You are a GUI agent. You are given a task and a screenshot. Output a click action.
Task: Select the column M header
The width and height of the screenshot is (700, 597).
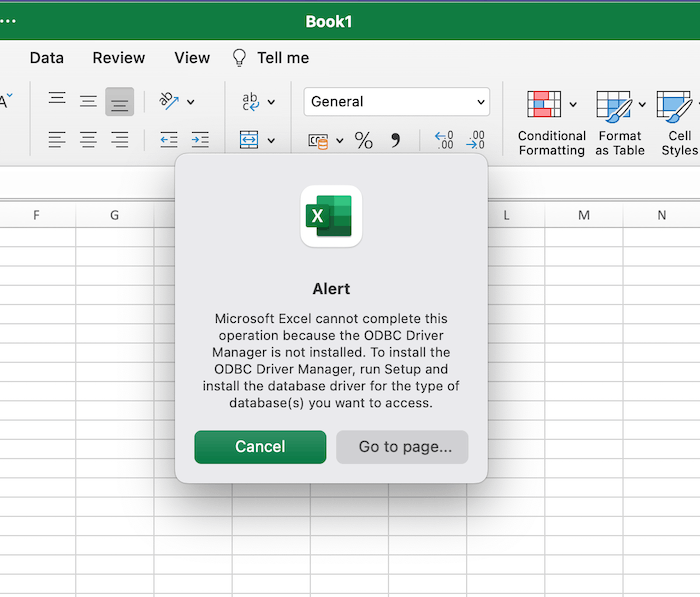point(584,215)
